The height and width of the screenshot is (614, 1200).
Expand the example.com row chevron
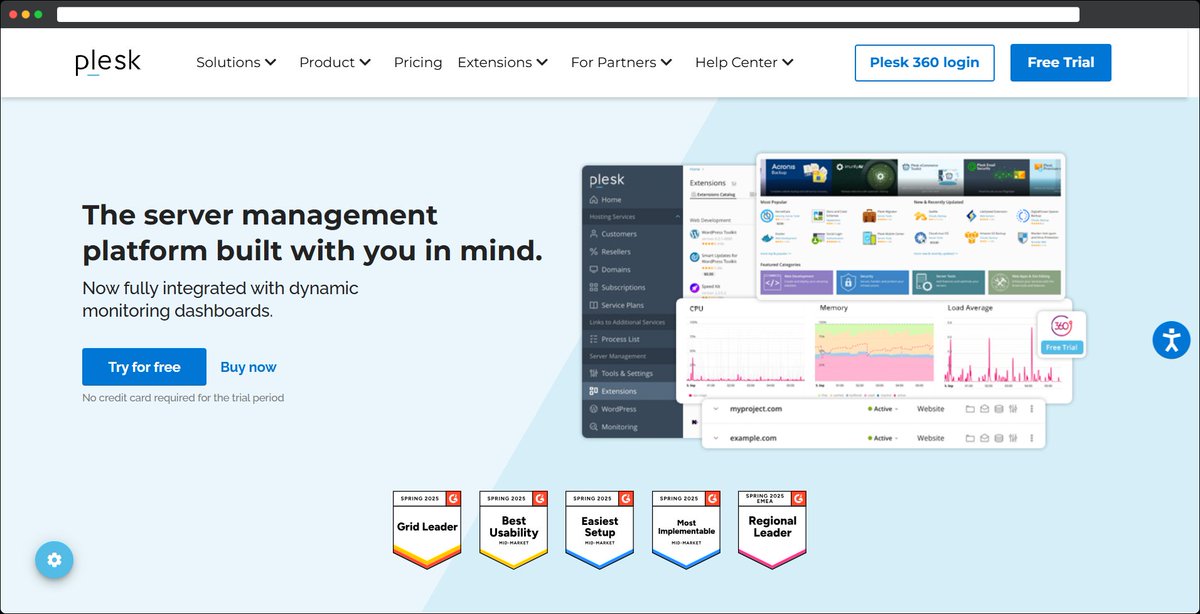(x=716, y=438)
